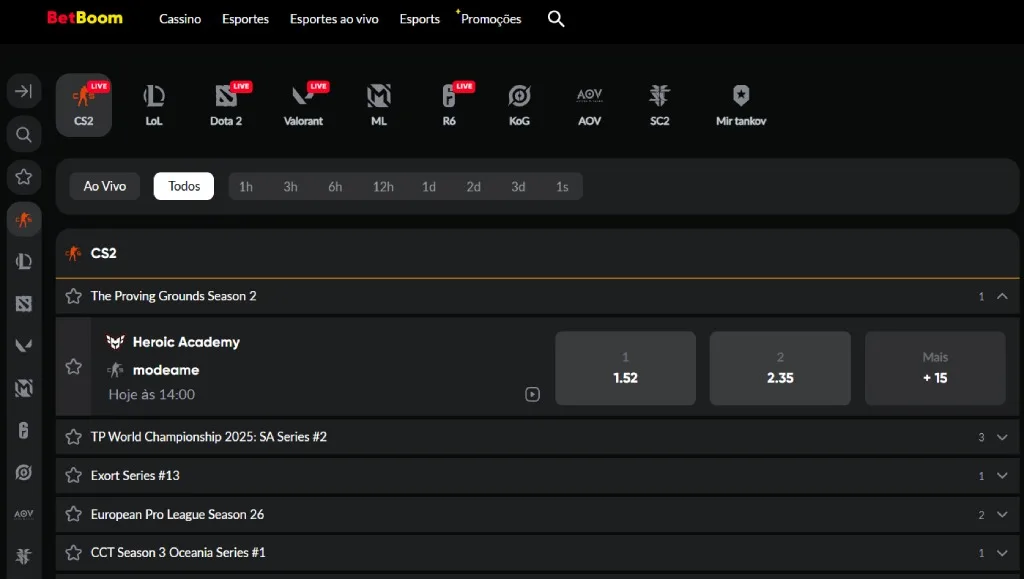
Task: Choose Mobile Legends icon in left sidebar
Action: click(x=24, y=388)
